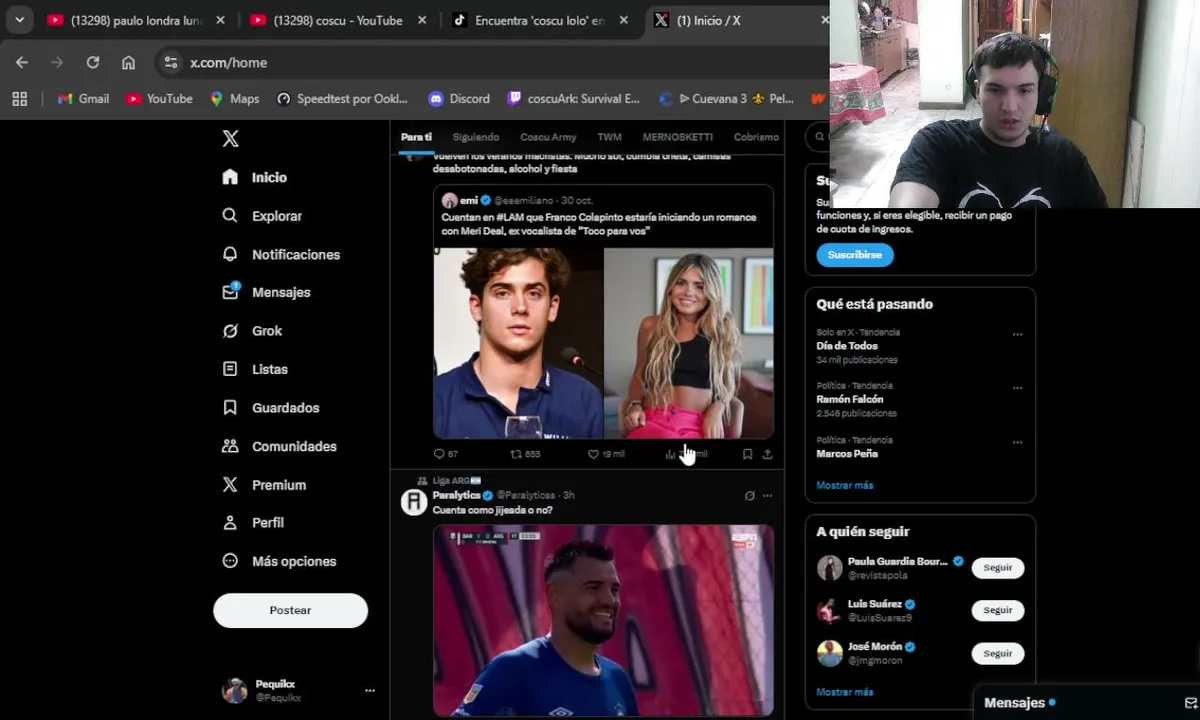Follow José Morón

click(x=998, y=653)
